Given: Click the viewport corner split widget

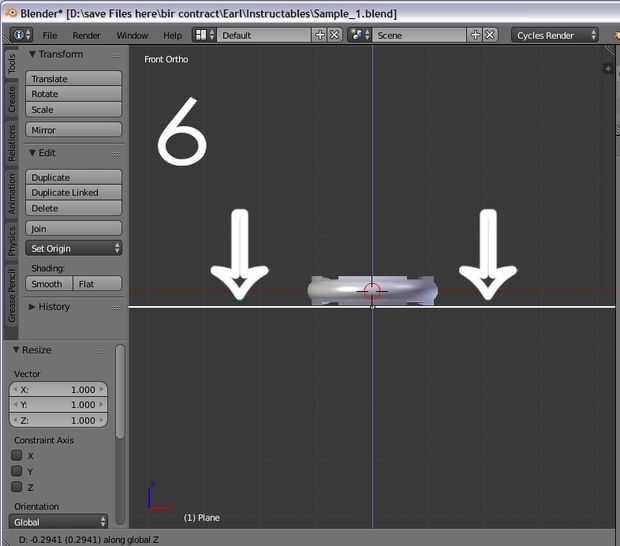Looking at the screenshot, I should pyautogui.click(x=609, y=50).
